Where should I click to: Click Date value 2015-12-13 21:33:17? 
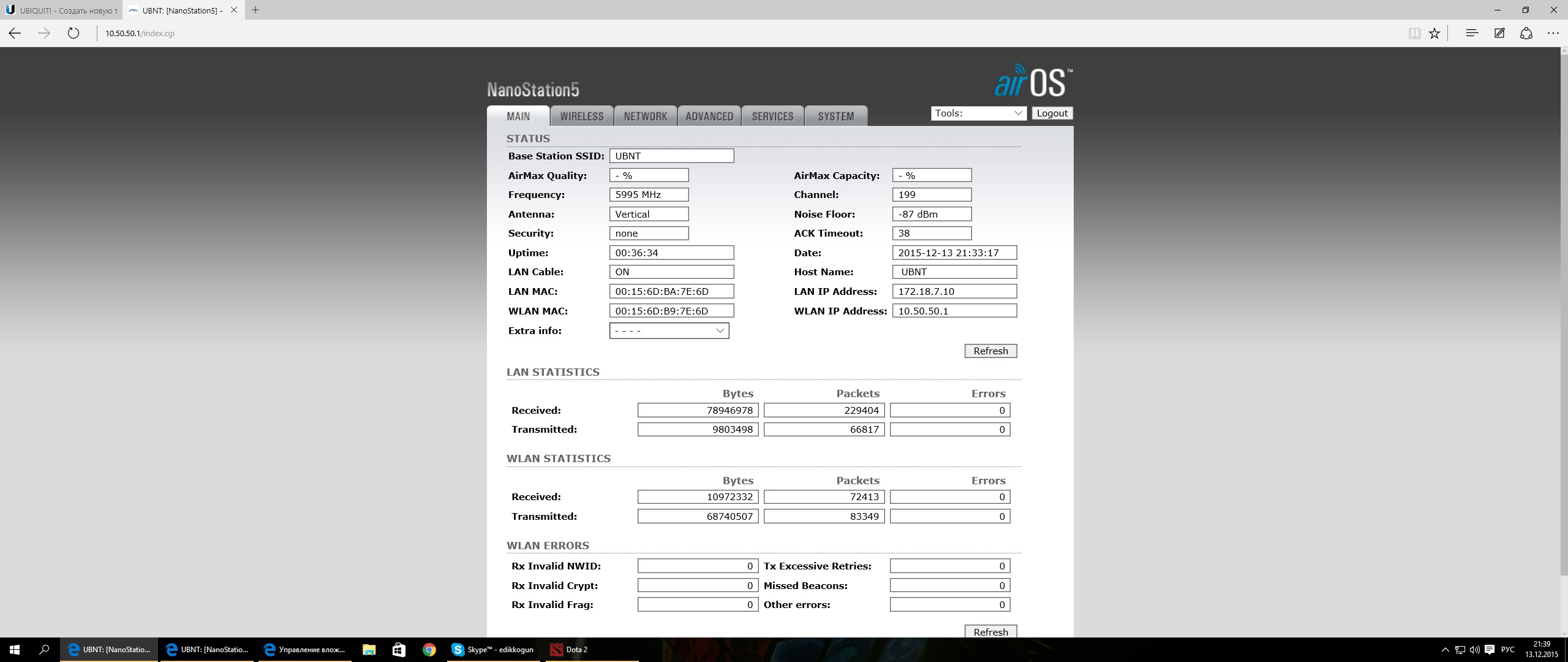(x=955, y=253)
